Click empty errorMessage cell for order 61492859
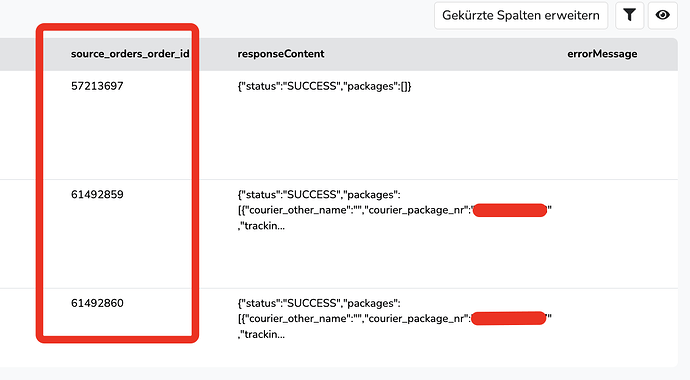Image resolution: width=690 pixels, height=380 pixels. click(616, 234)
